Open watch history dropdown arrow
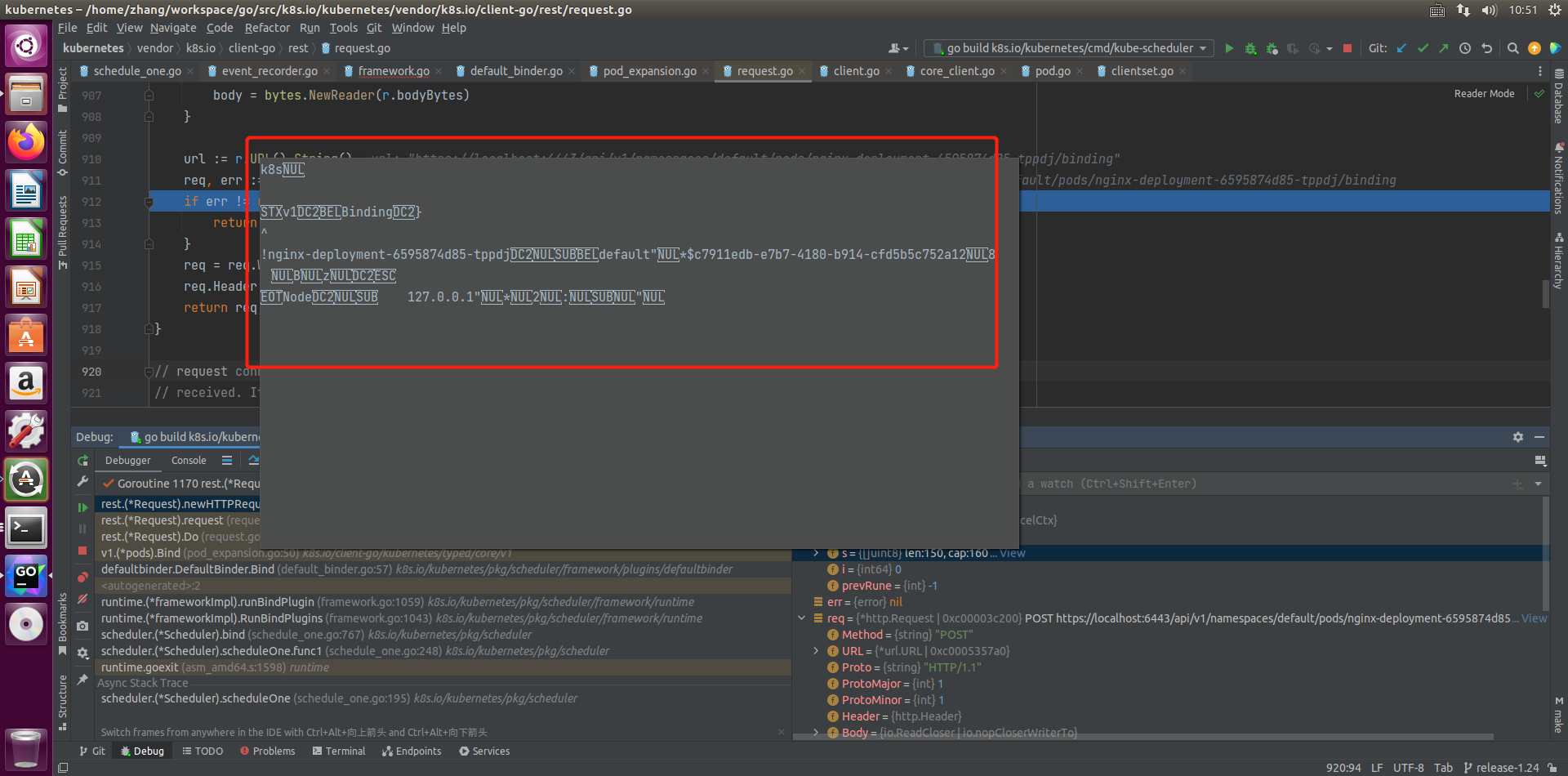This screenshot has height=776, width=1568. [1538, 484]
